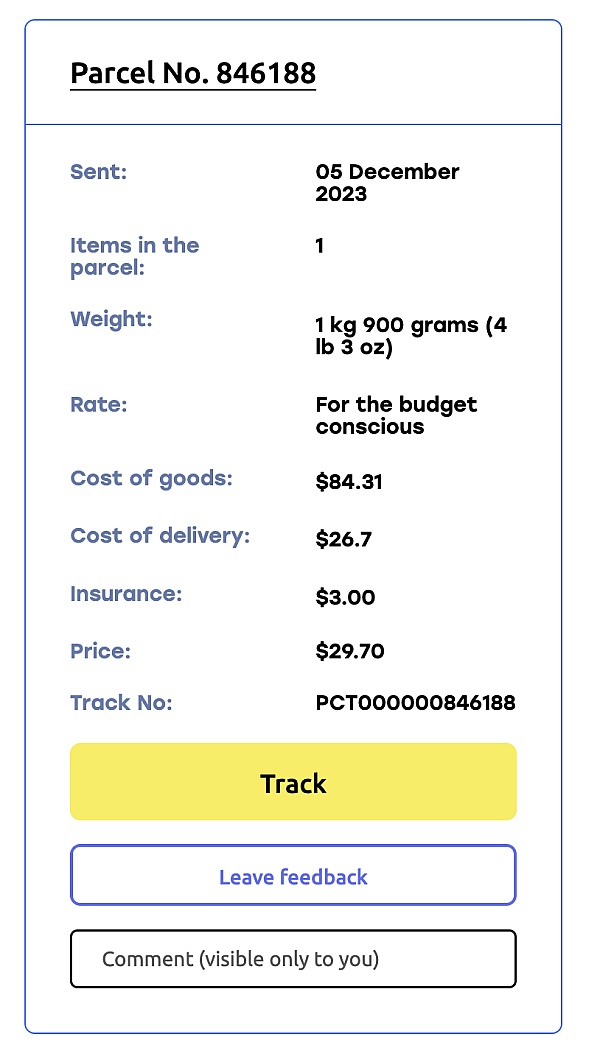Click the 'For the budget conscious' rate text
600x1059 pixels.
(396, 416)
